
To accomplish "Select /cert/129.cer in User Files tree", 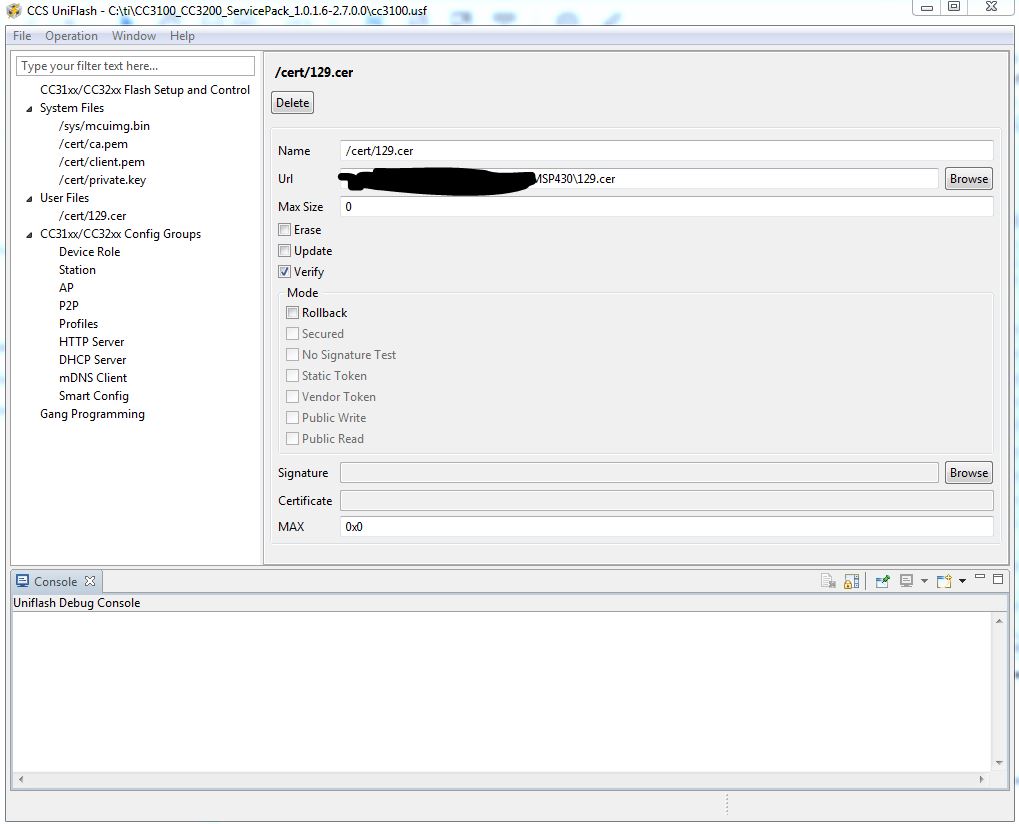I will 92,216.
